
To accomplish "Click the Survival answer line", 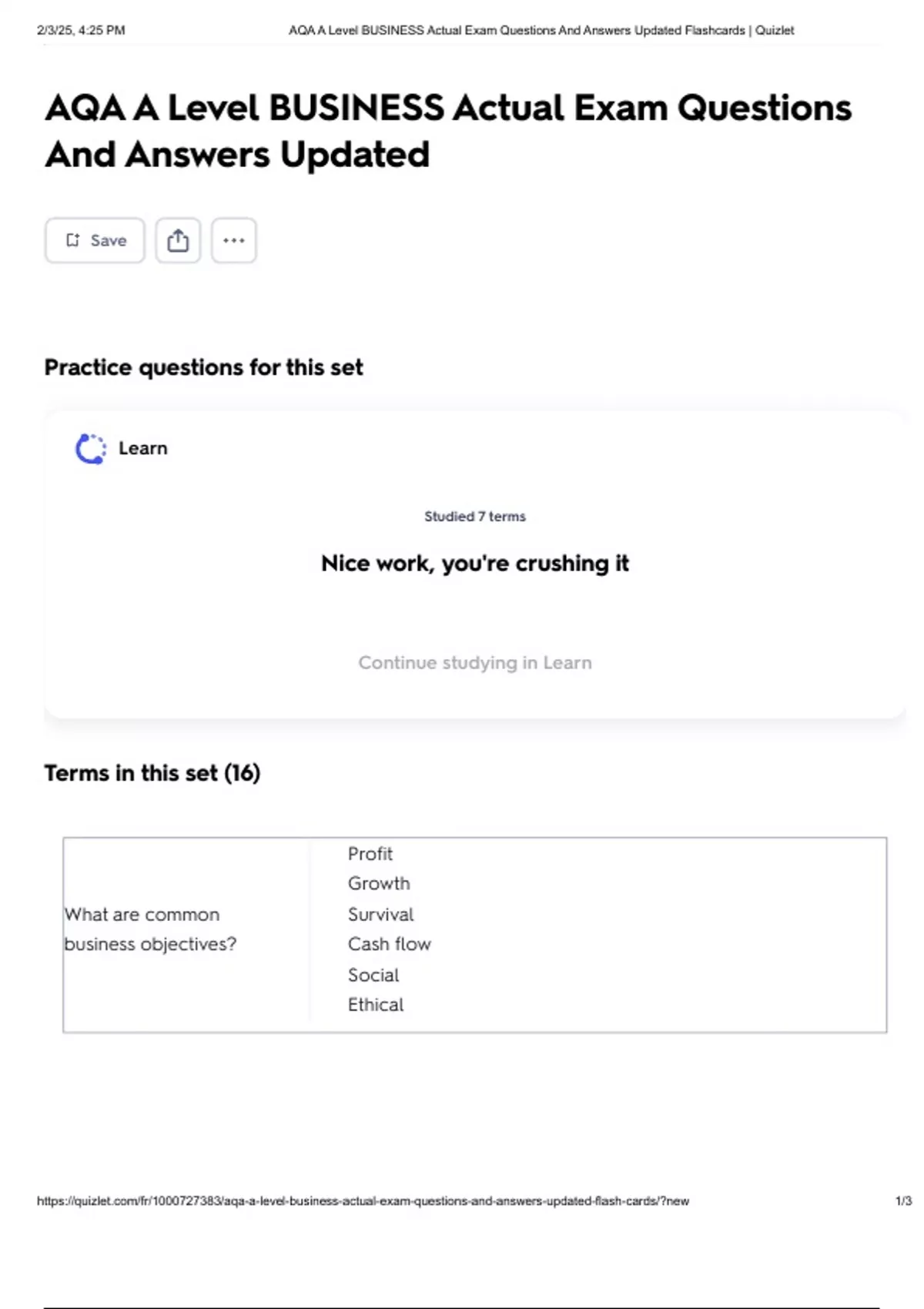I will 380,914.
